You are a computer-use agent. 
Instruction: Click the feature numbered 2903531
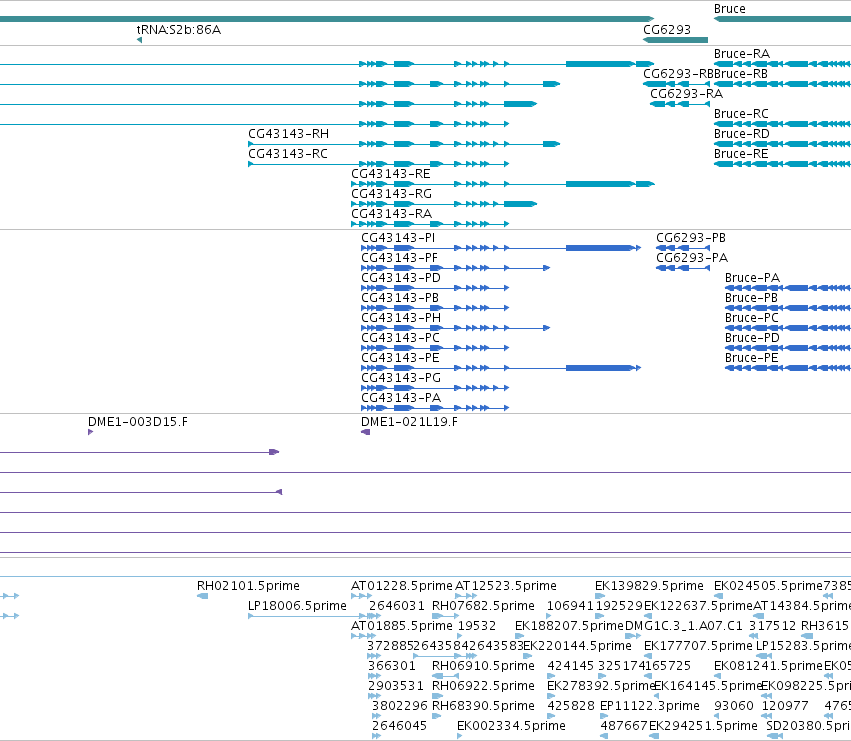pos(396,686)
